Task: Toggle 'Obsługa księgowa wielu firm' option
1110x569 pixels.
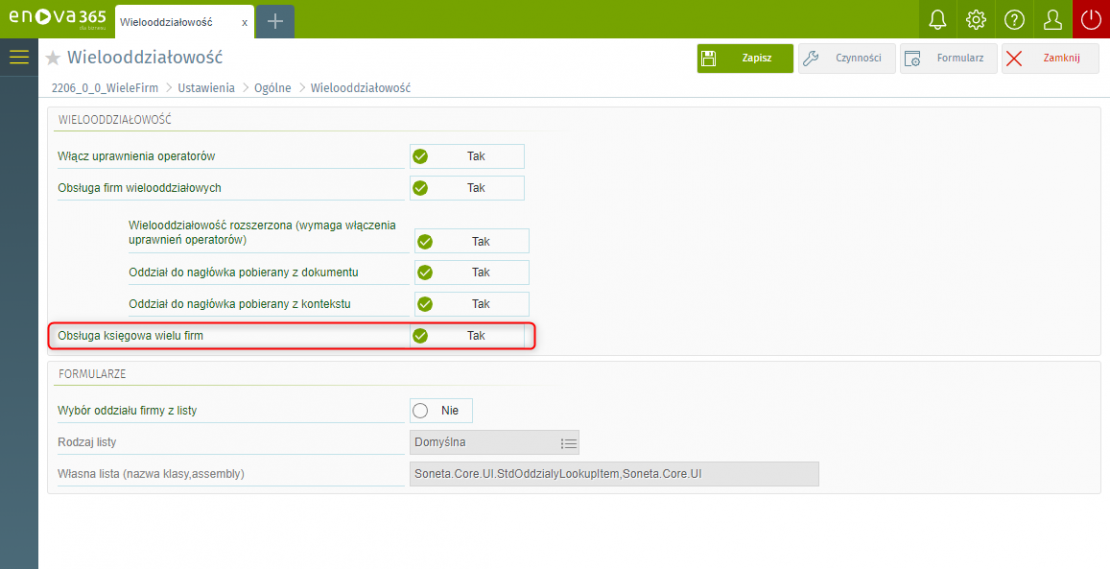Action: pyautogui.click(x=466, y=336)
